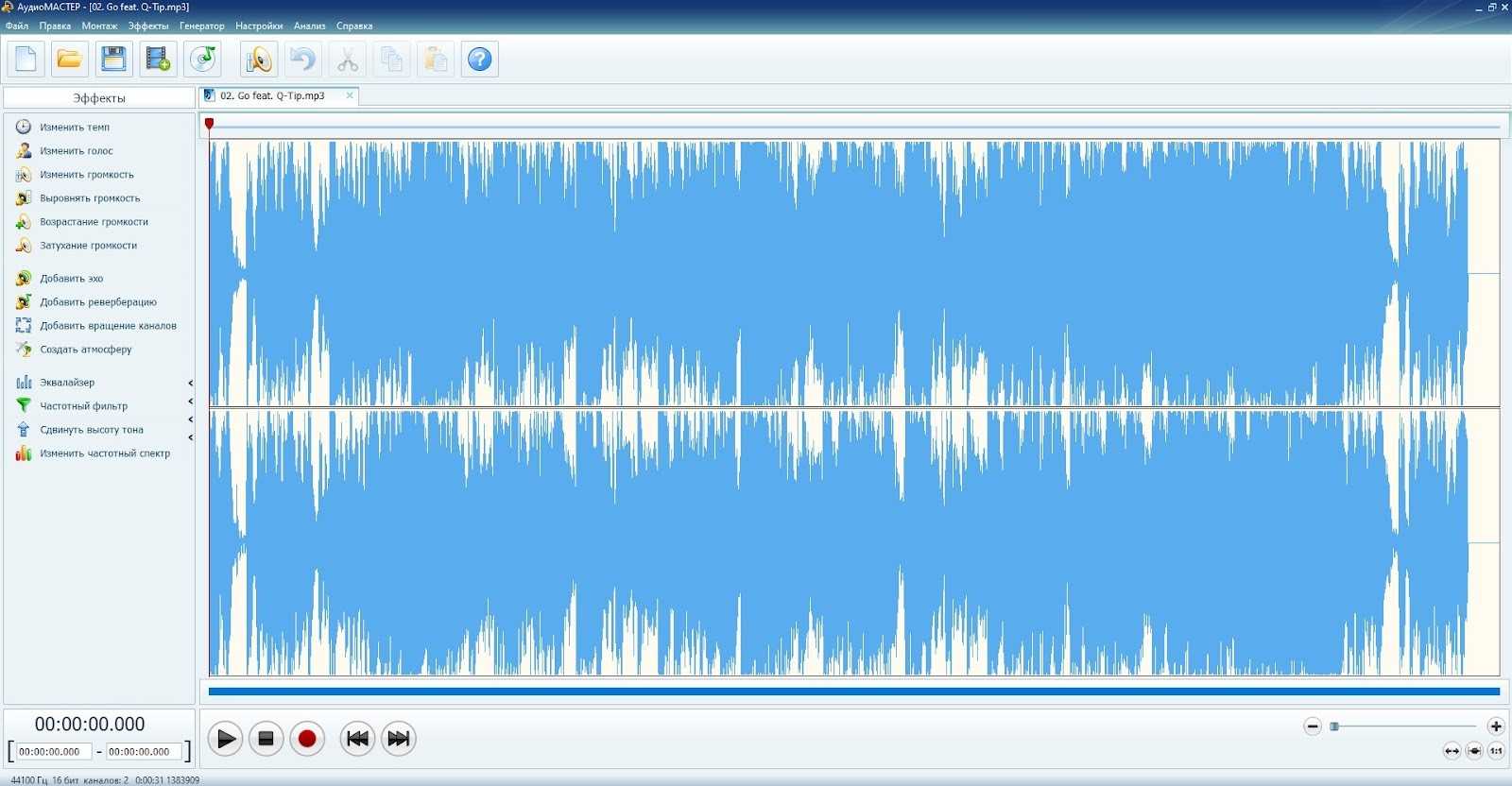Click the new file blank page icon
This screenshot has height=786, width=1512.
[x=26, y=60]
